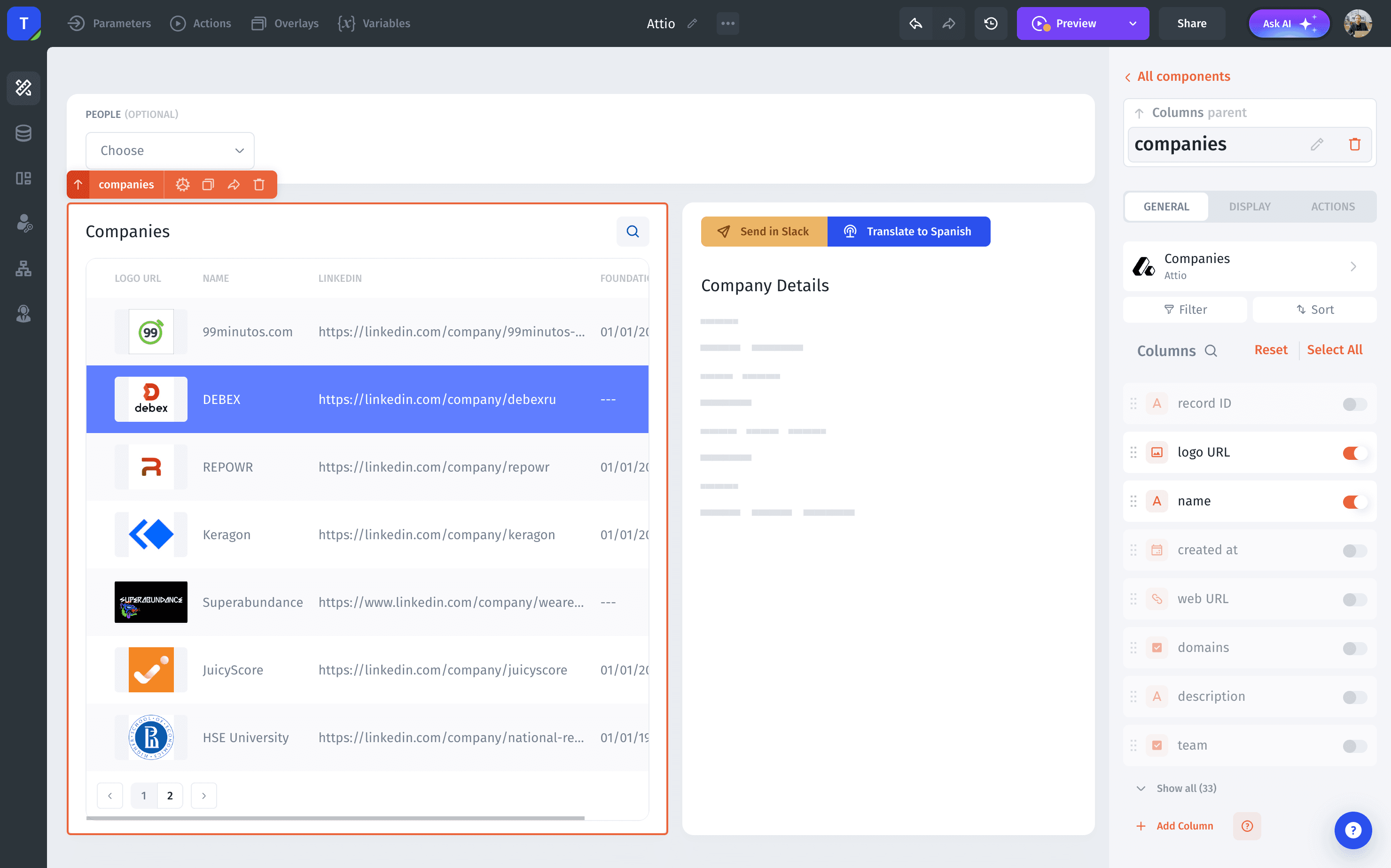Screen dimensions: 1391x868
Task: Click the version history clock icon
Action: 991,23
